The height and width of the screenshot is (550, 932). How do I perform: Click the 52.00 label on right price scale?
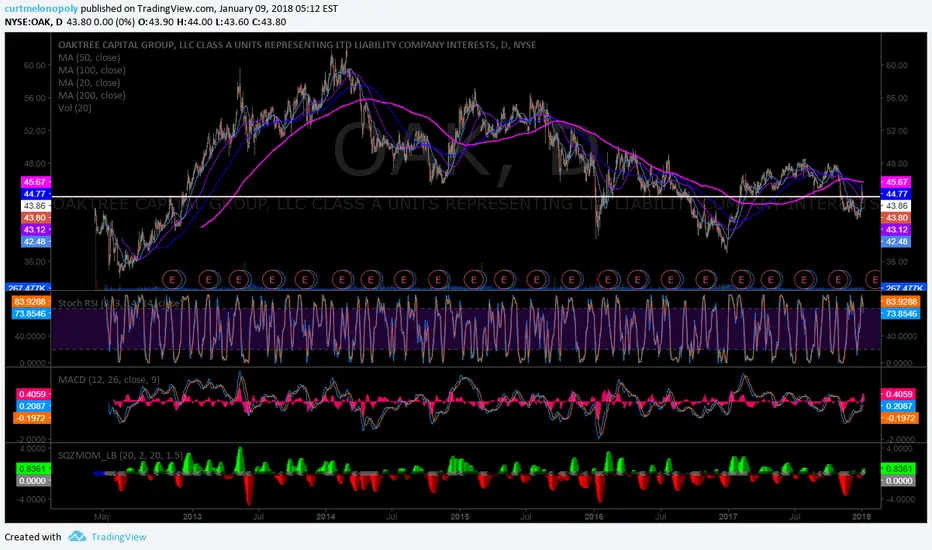[896, 131]
